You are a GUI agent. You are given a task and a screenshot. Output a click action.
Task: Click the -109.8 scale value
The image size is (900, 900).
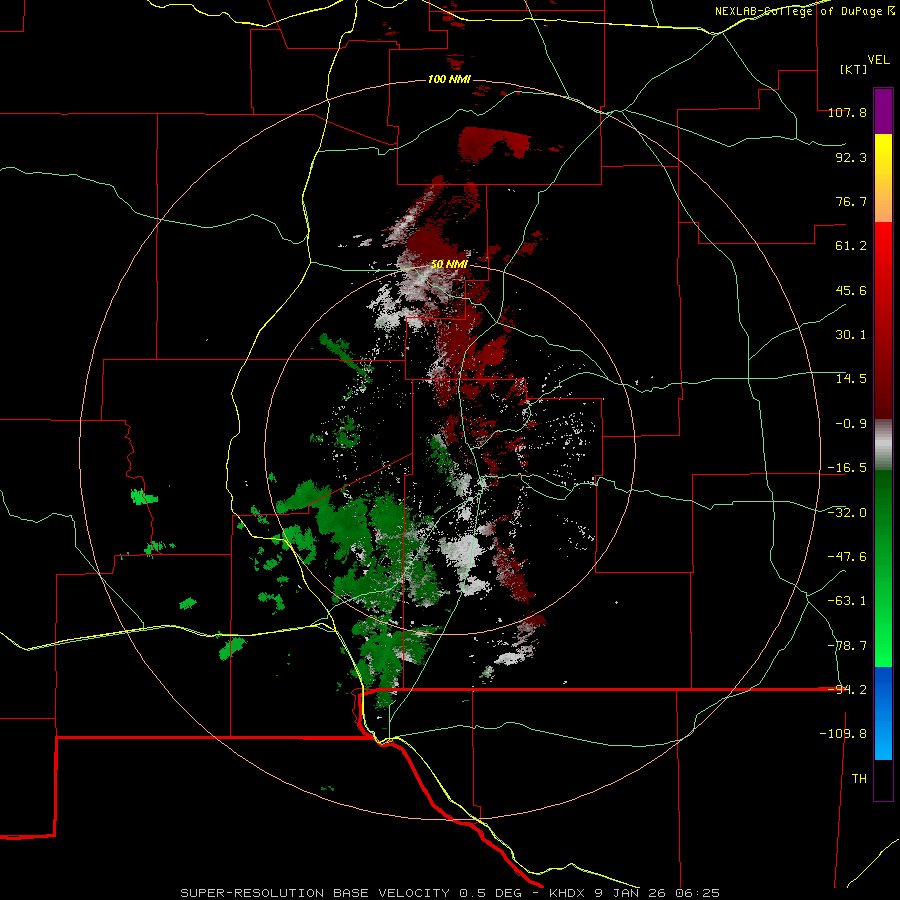point(843,734)
